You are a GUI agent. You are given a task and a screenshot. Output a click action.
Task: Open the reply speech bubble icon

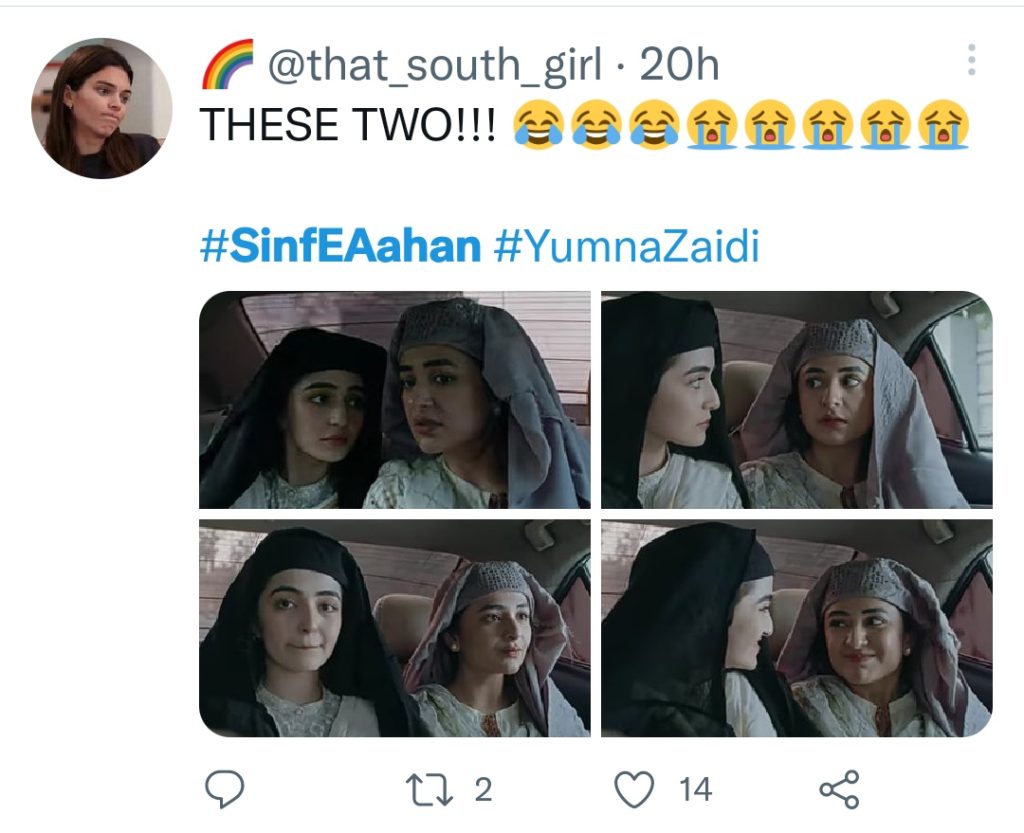(x=225, y=789)
